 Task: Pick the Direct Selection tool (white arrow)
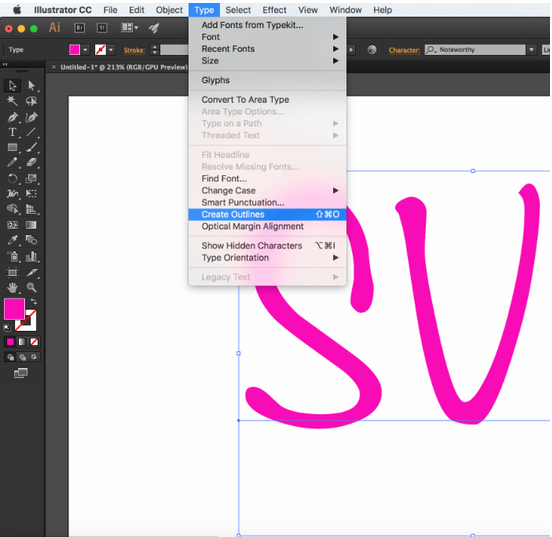(x=31, y=86)
